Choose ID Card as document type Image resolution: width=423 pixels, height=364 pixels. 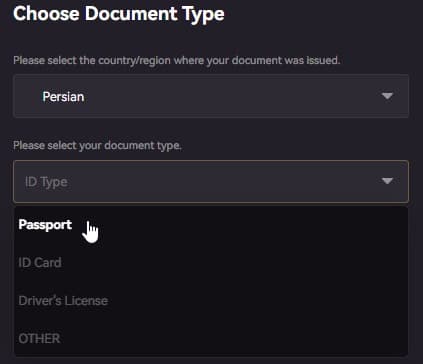tap(211, 263)
